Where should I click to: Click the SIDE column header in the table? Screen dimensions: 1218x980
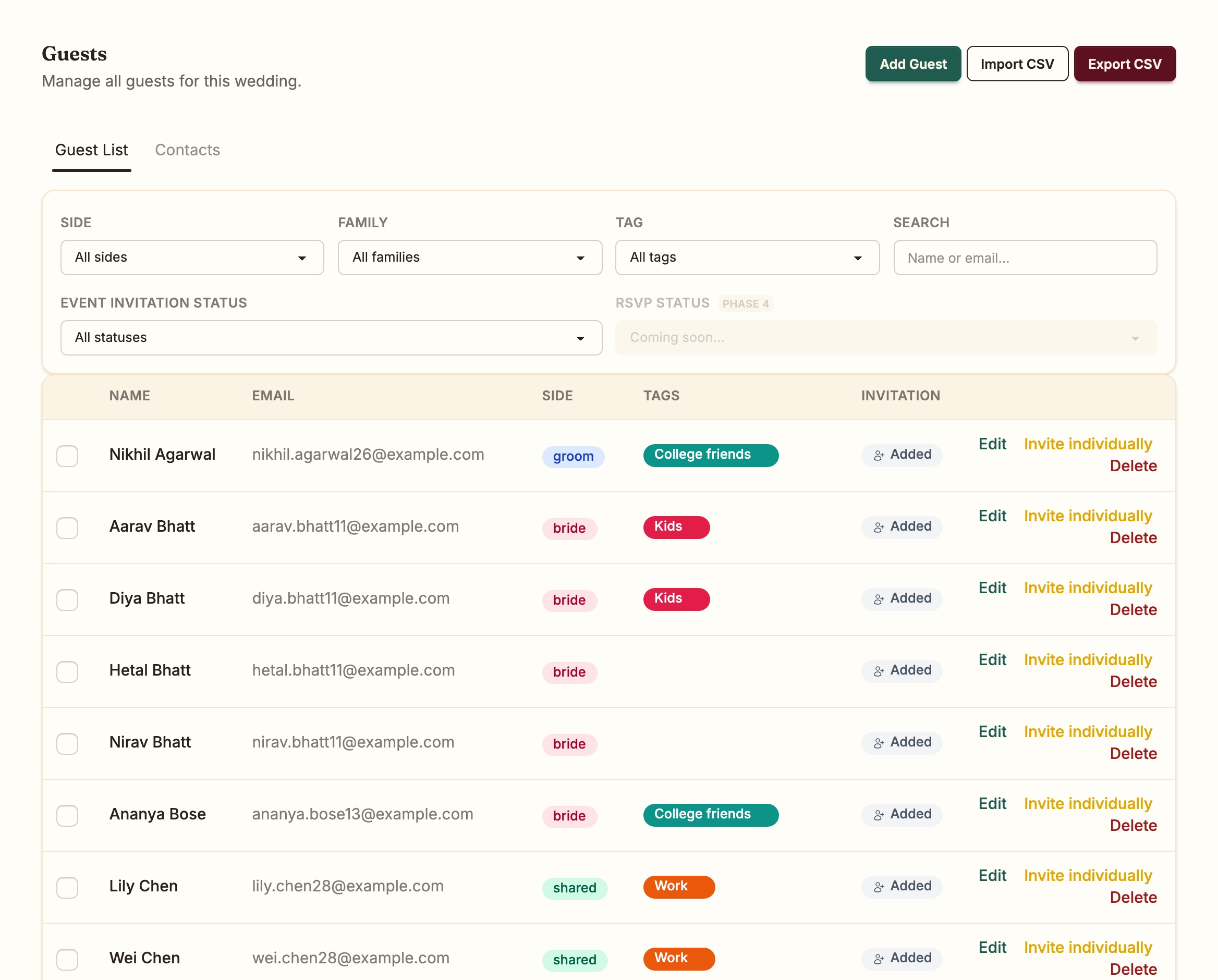tap(557, 396)
